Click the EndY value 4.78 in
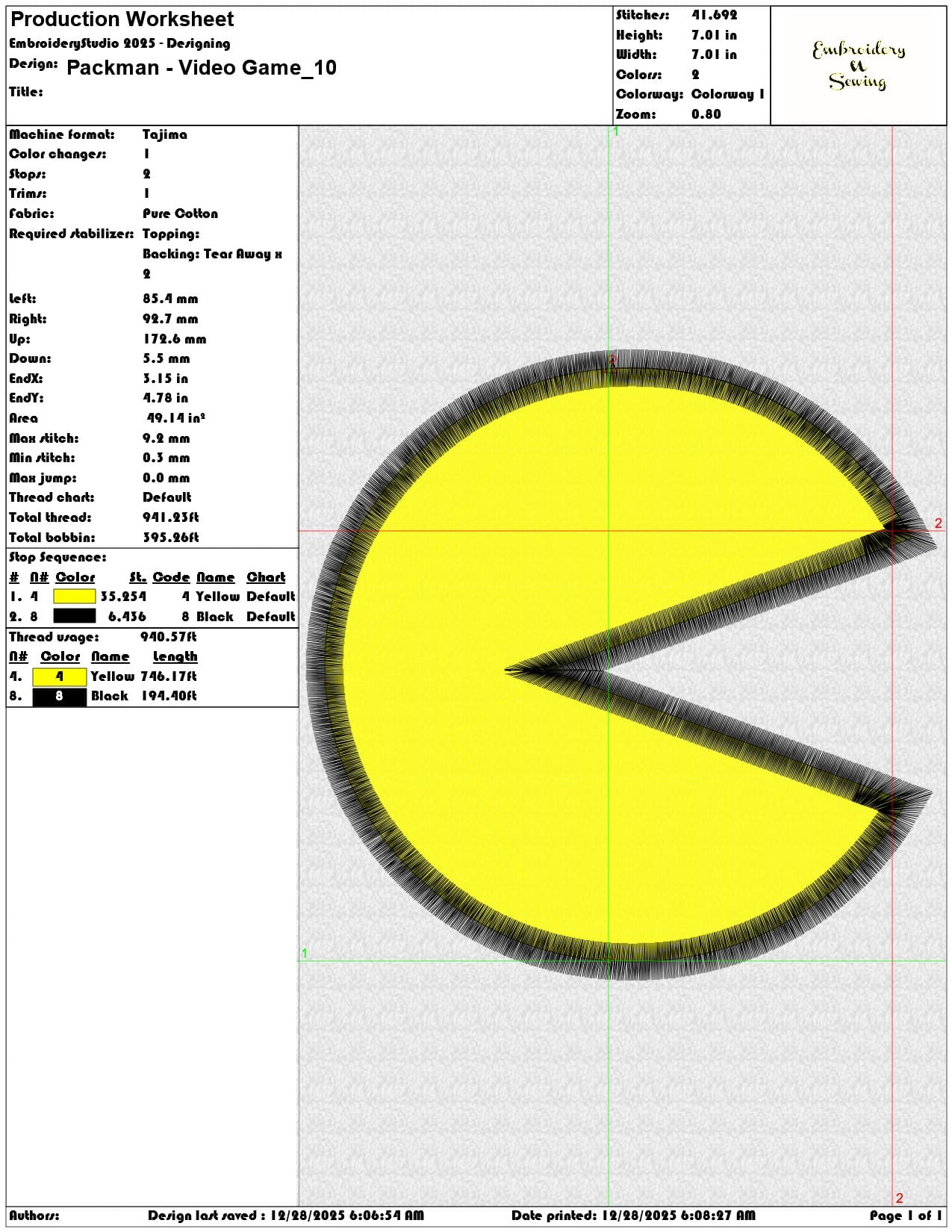The width and height of the screenshot is (952, 1232). click(165, 398)
